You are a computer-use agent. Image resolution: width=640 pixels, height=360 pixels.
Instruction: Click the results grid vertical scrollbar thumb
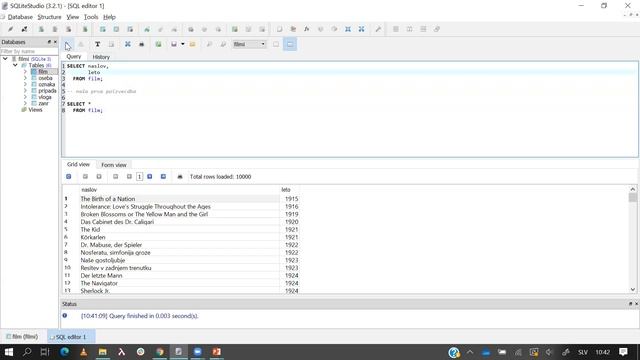click(633, 198)
